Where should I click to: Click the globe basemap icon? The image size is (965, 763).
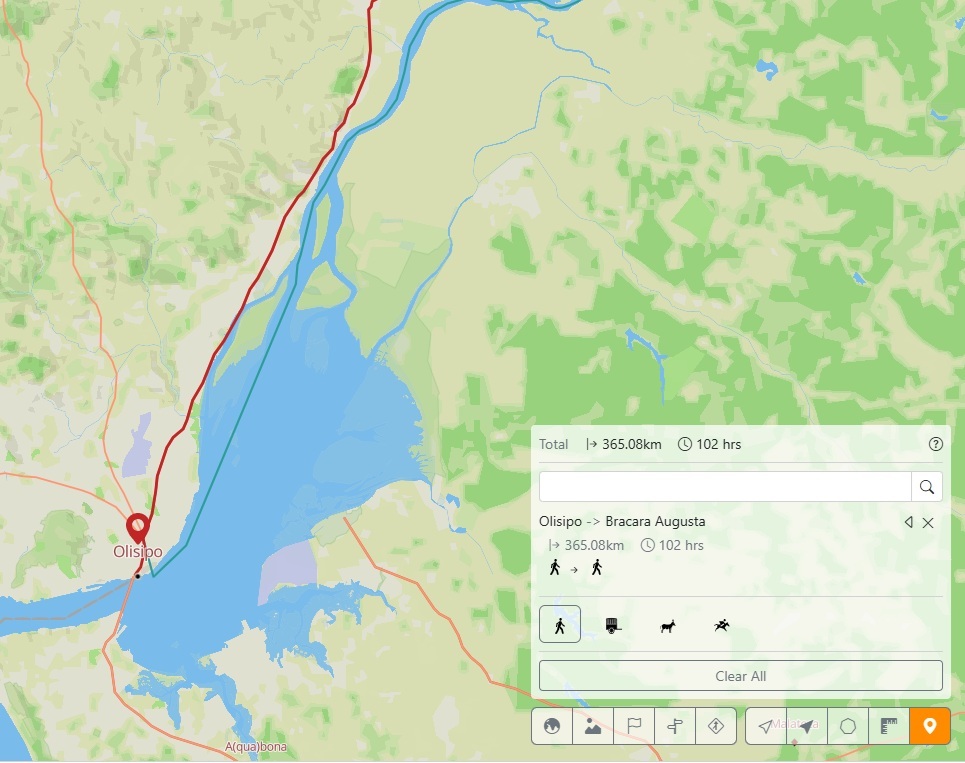(x=552, y=726)
